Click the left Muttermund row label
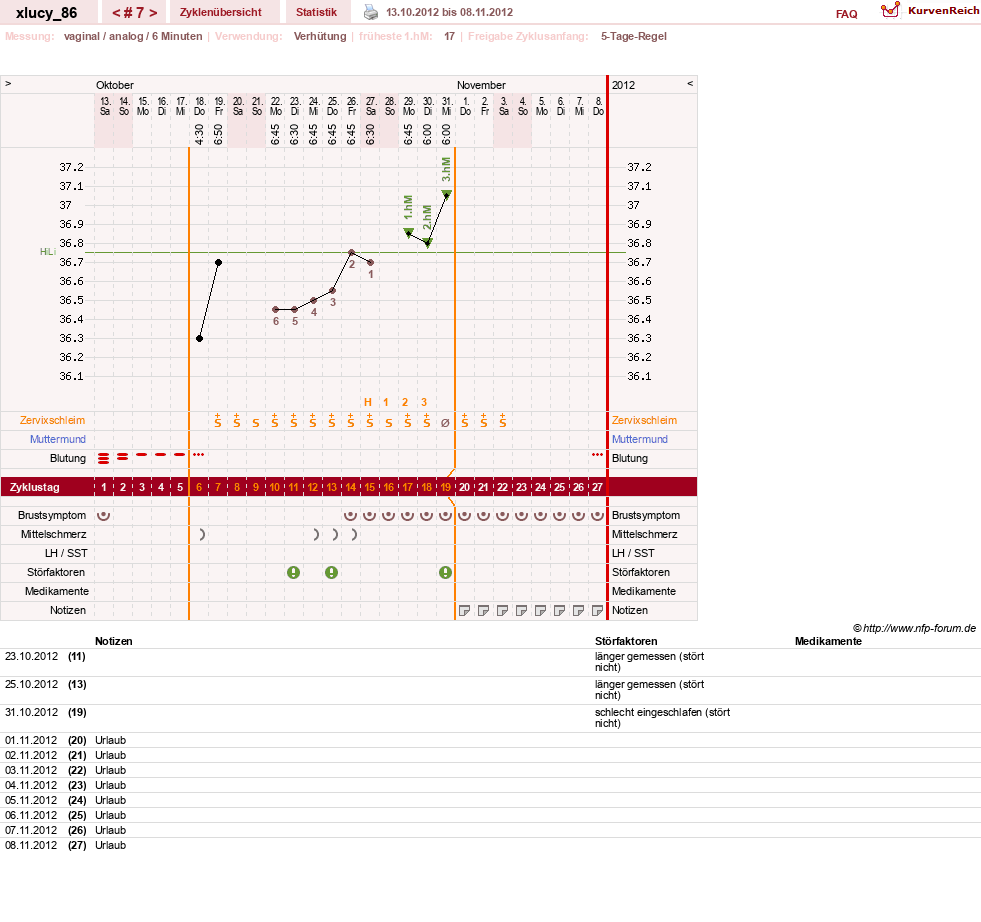This screenshot has height=922, width=981. (x=58, y=439)
